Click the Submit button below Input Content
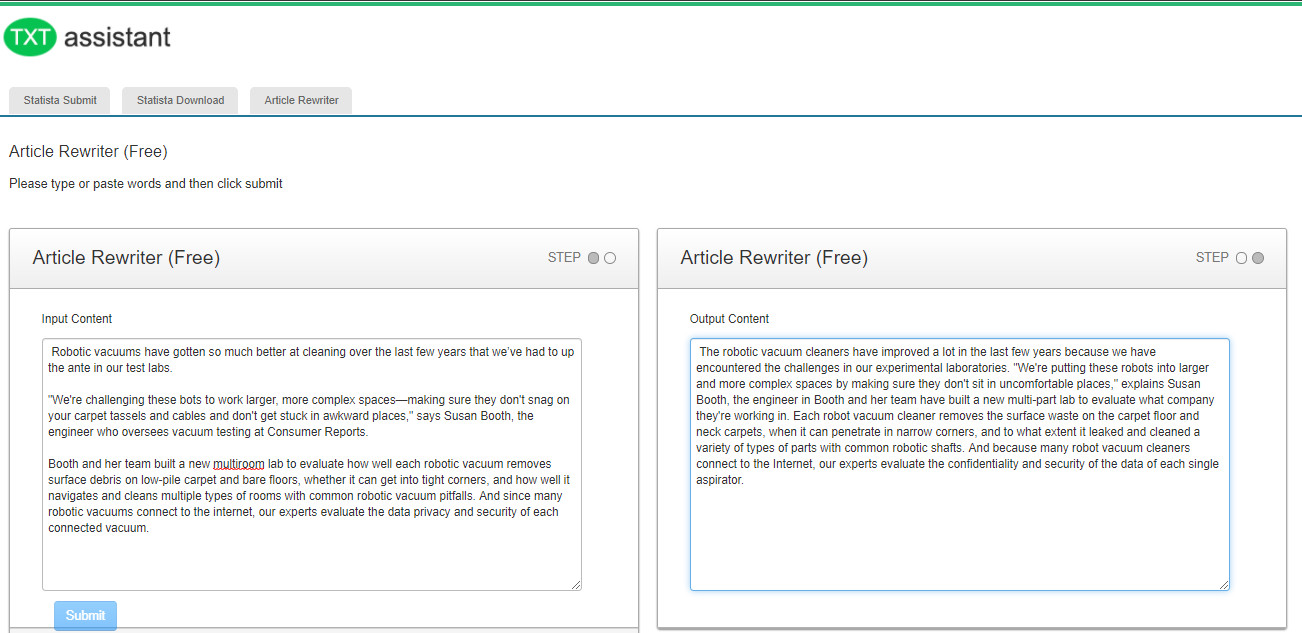This screenshot has height=633, width=1302. pyautogui.click(x=85, y=615)
